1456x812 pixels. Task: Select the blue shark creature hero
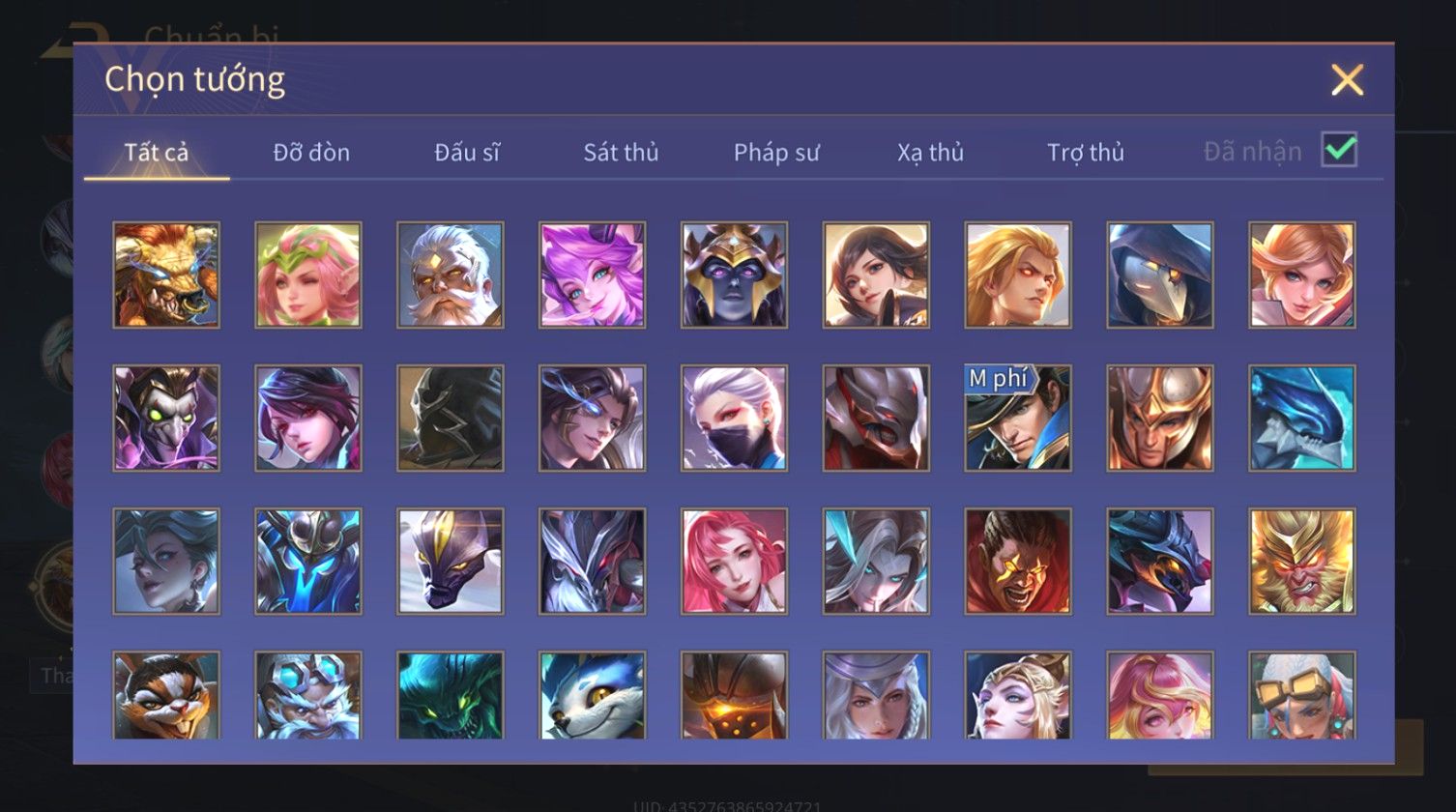coord(1302,418)
